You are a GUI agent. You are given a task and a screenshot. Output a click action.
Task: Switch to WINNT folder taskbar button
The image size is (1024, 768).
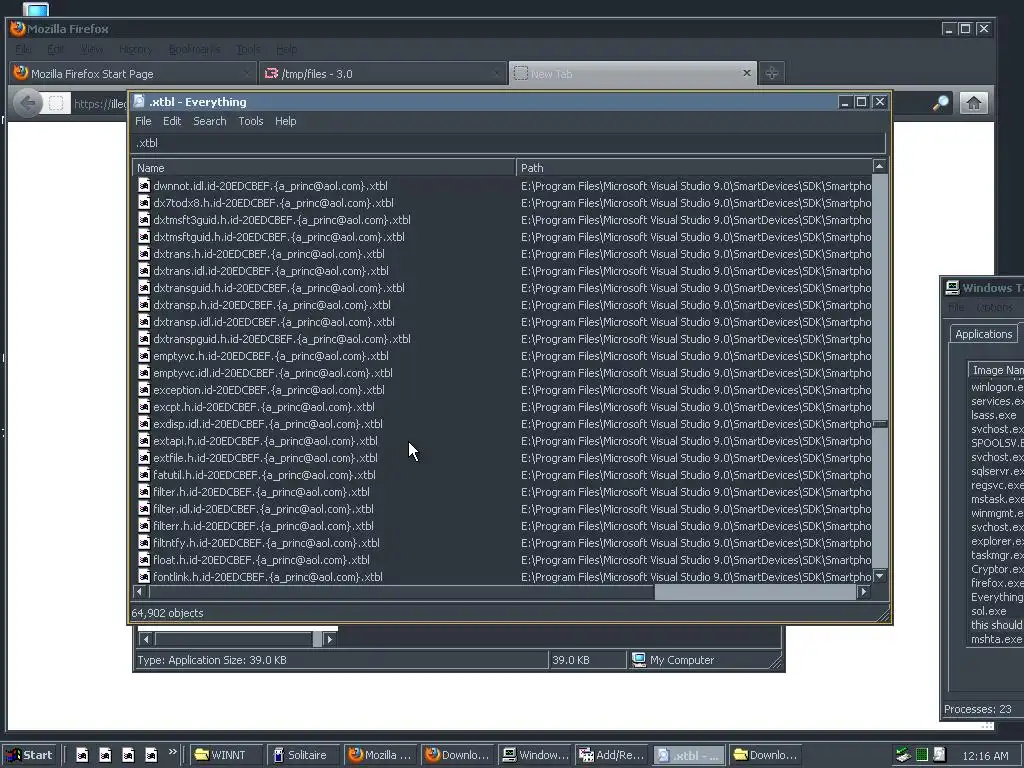pos(227,755)
